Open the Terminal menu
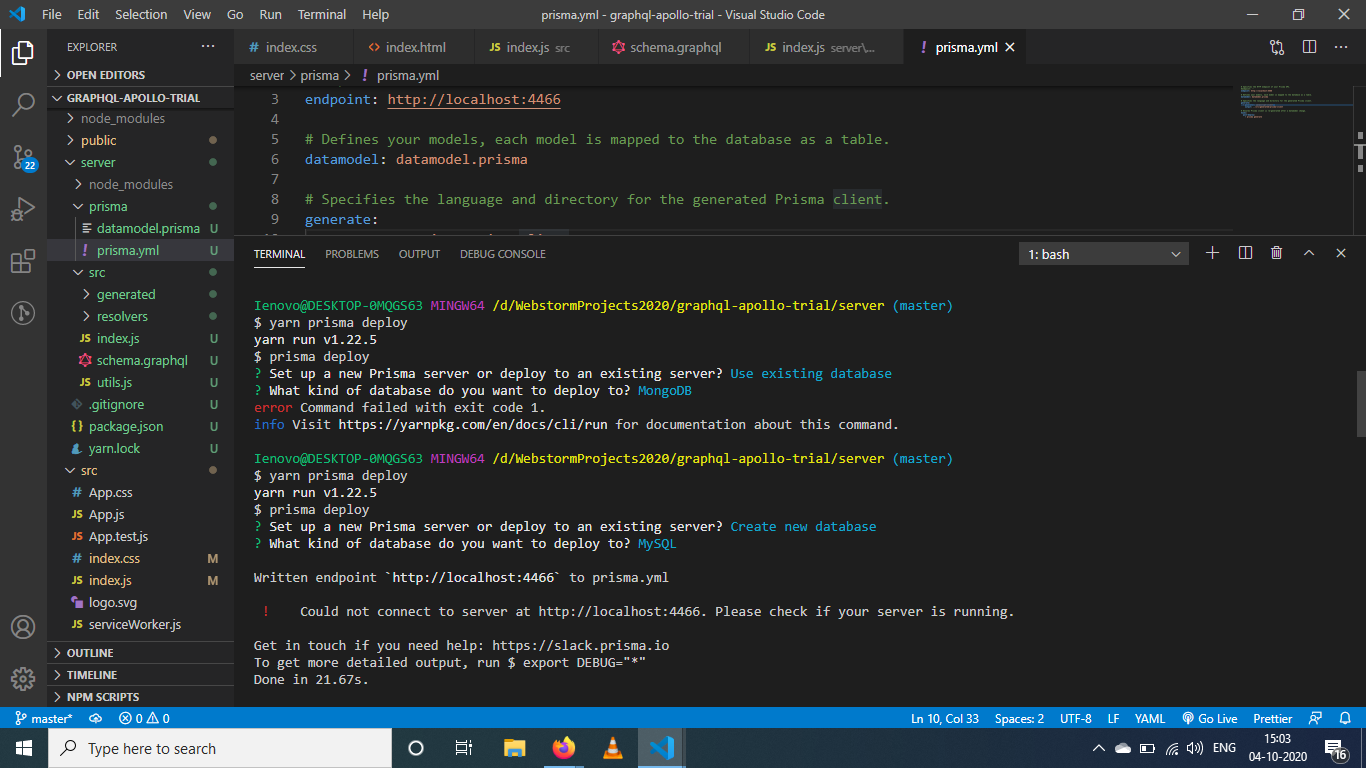 [322, 14]
